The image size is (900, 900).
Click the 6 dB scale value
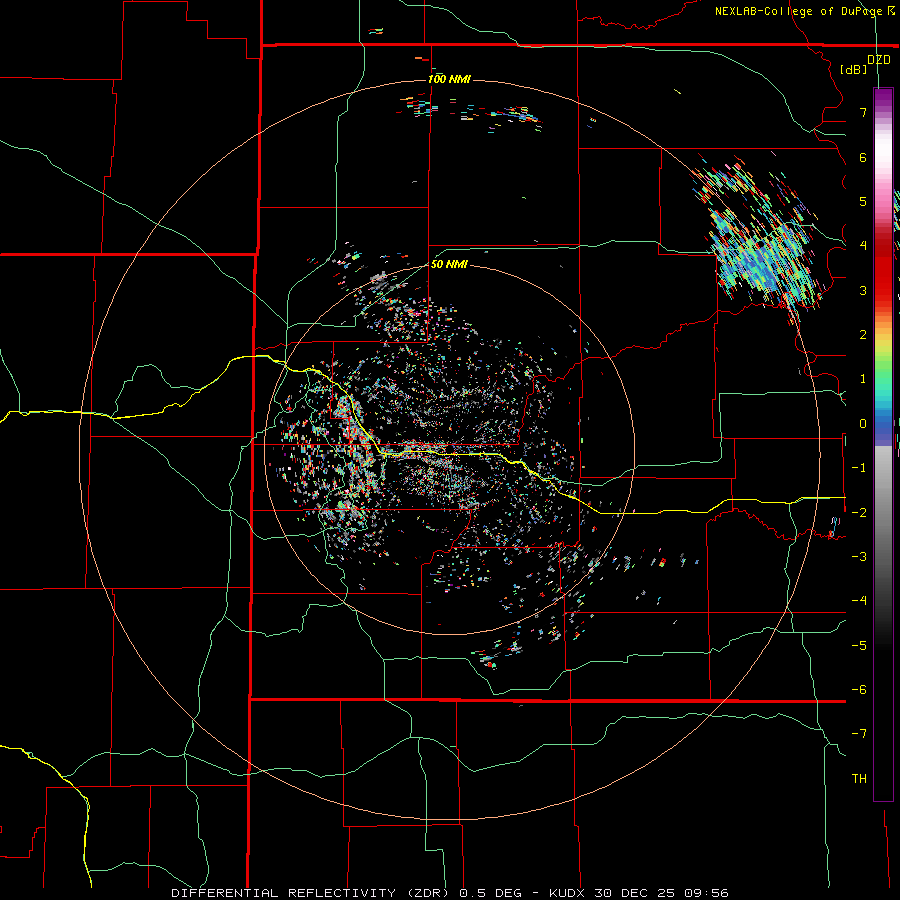coord(863,157)
